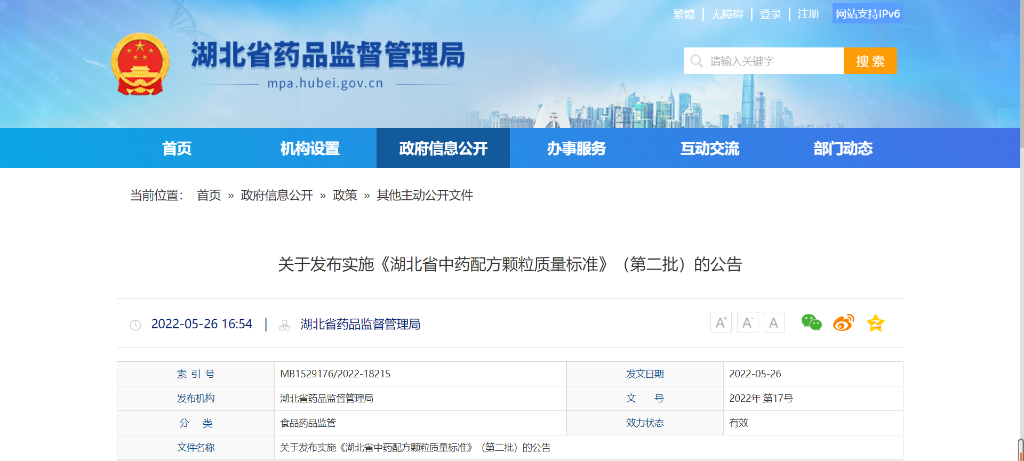Open 其他主动公开文件 breadcrumb link
Viewport: 1024px width, 461px height.
point(424,195)
